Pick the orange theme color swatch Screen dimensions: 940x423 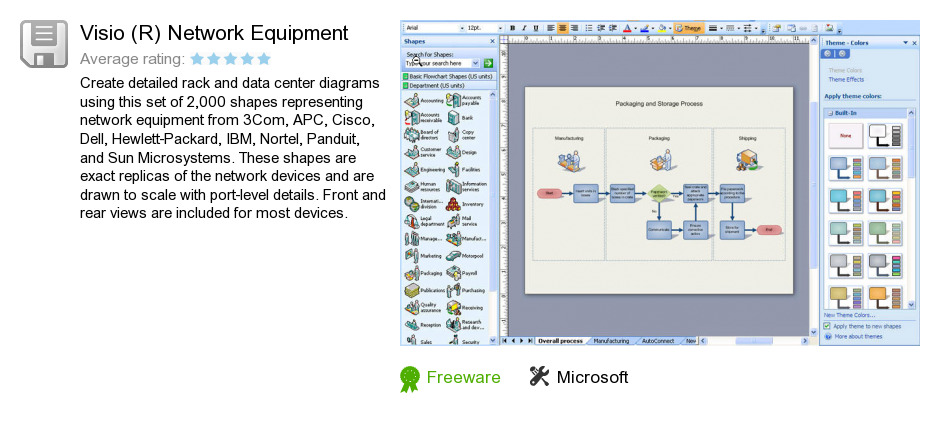click(x=885, y=298)
